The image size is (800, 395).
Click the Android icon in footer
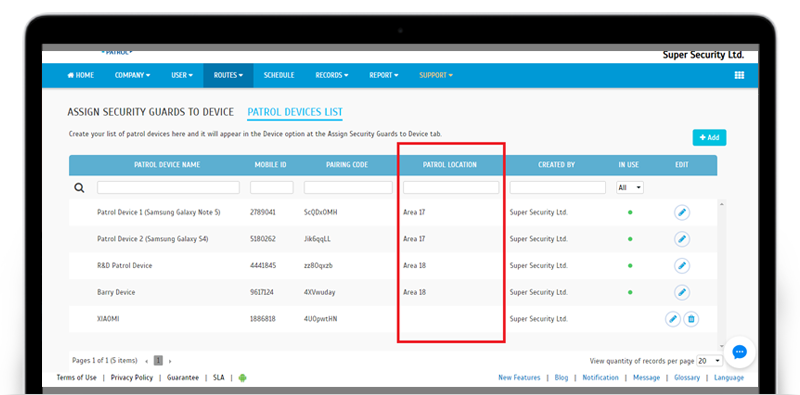point(242,378)
